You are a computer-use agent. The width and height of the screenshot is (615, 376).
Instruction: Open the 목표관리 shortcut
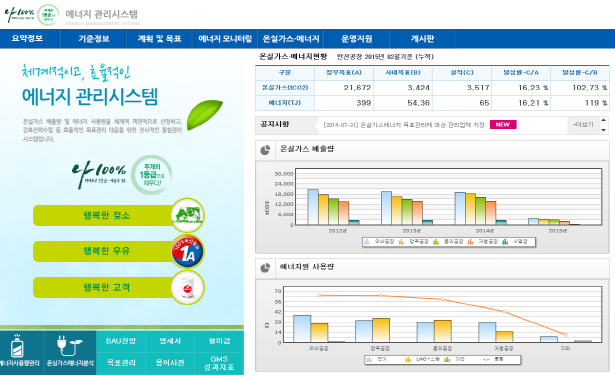click(121, 363)
